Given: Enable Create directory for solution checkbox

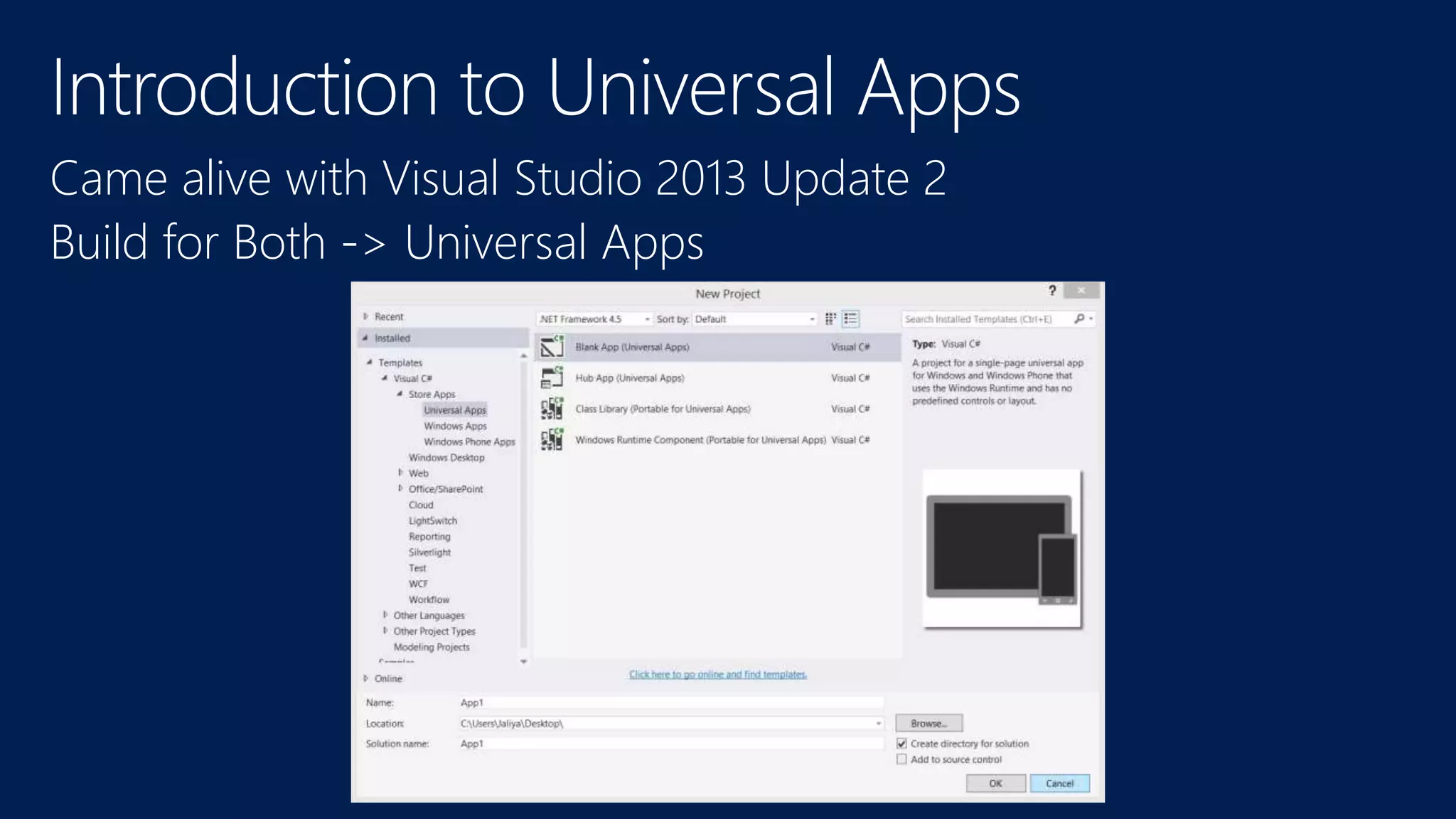Looking at the screenshot, I should pyautogui.click(x=901, y=744).
